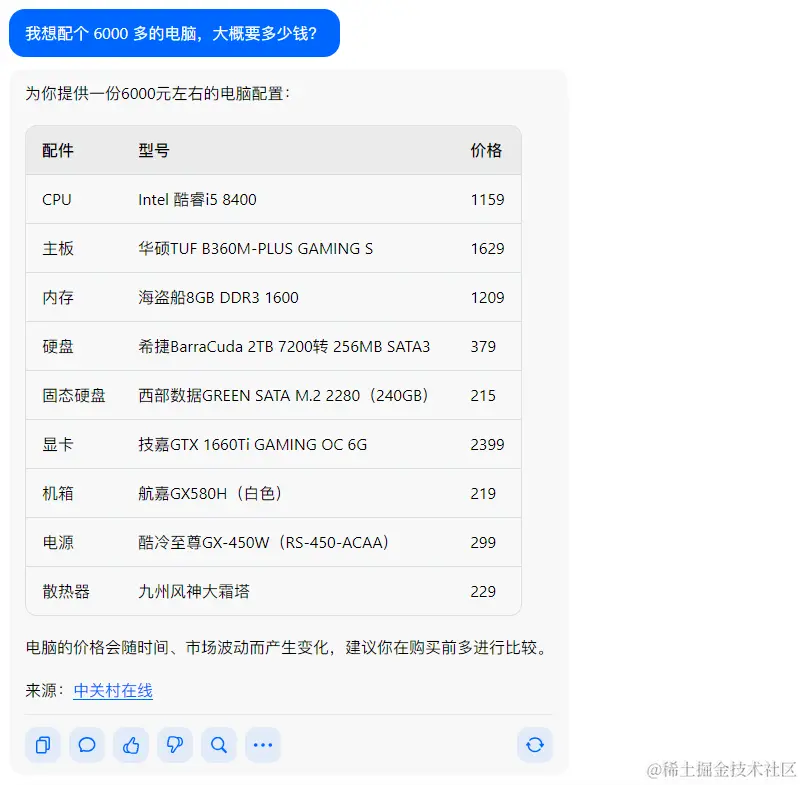Image resolution: width=803 pixels, height=785 pixels.
Task: Regenerate the answer with refresh icon
Action: (x=535, y=745)
